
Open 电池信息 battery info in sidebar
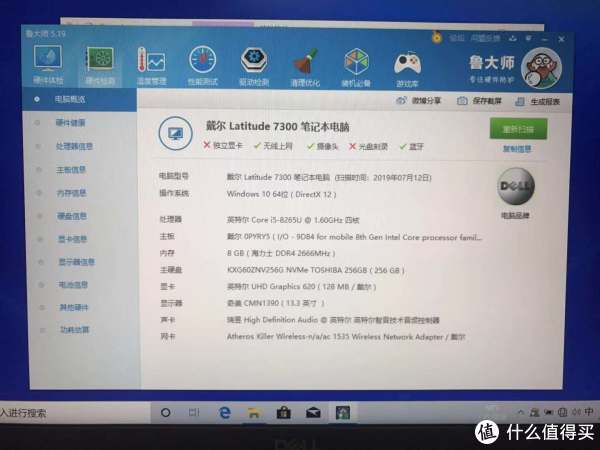(x=73, y=284)
